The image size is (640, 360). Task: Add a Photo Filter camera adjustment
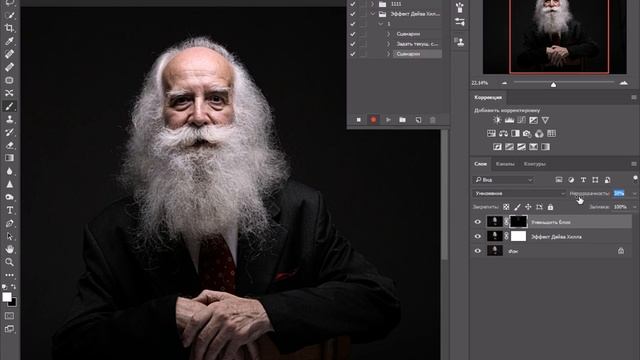point(527,133)
